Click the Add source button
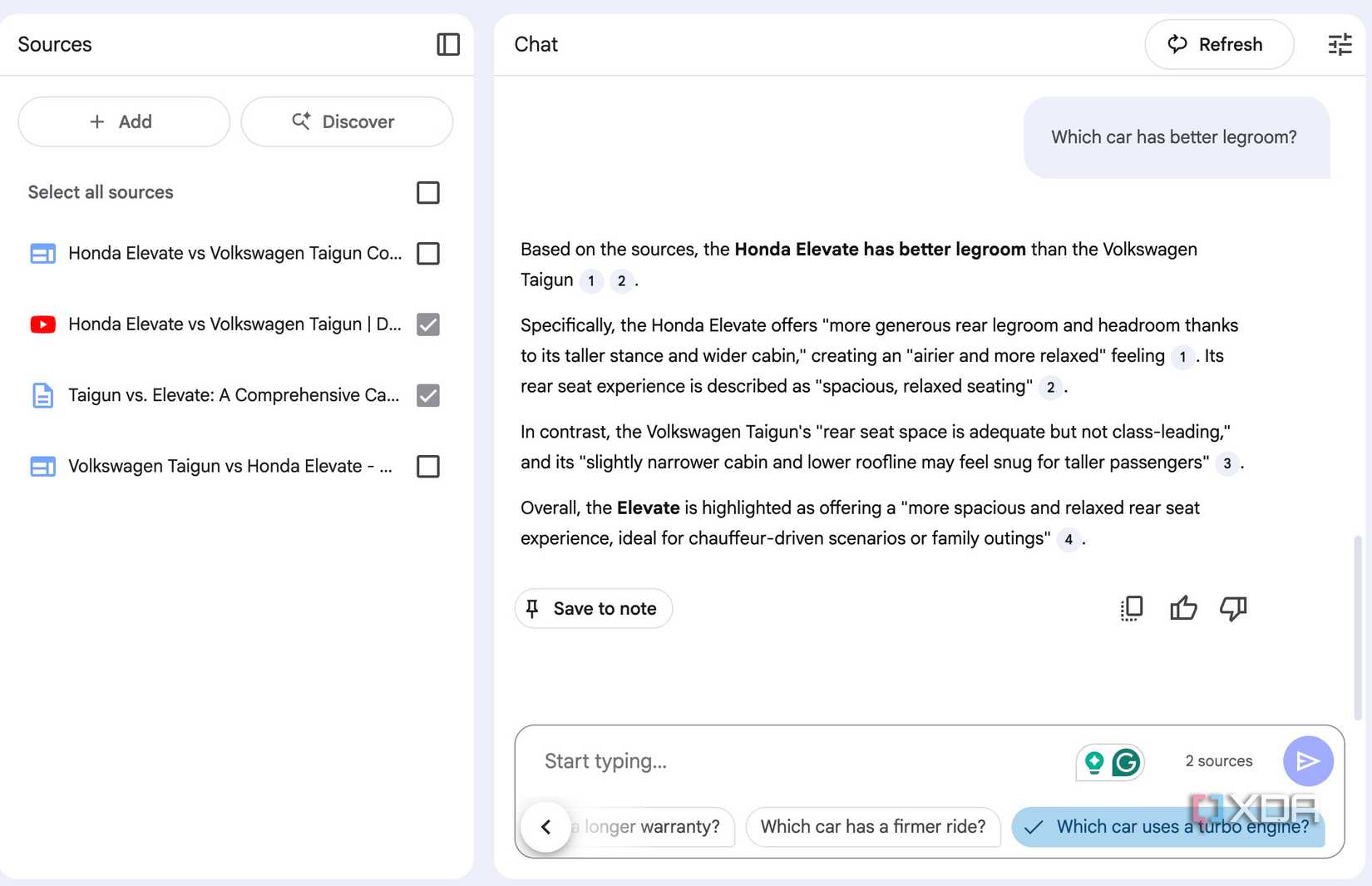1372x886 pixels. pos(124,122)
